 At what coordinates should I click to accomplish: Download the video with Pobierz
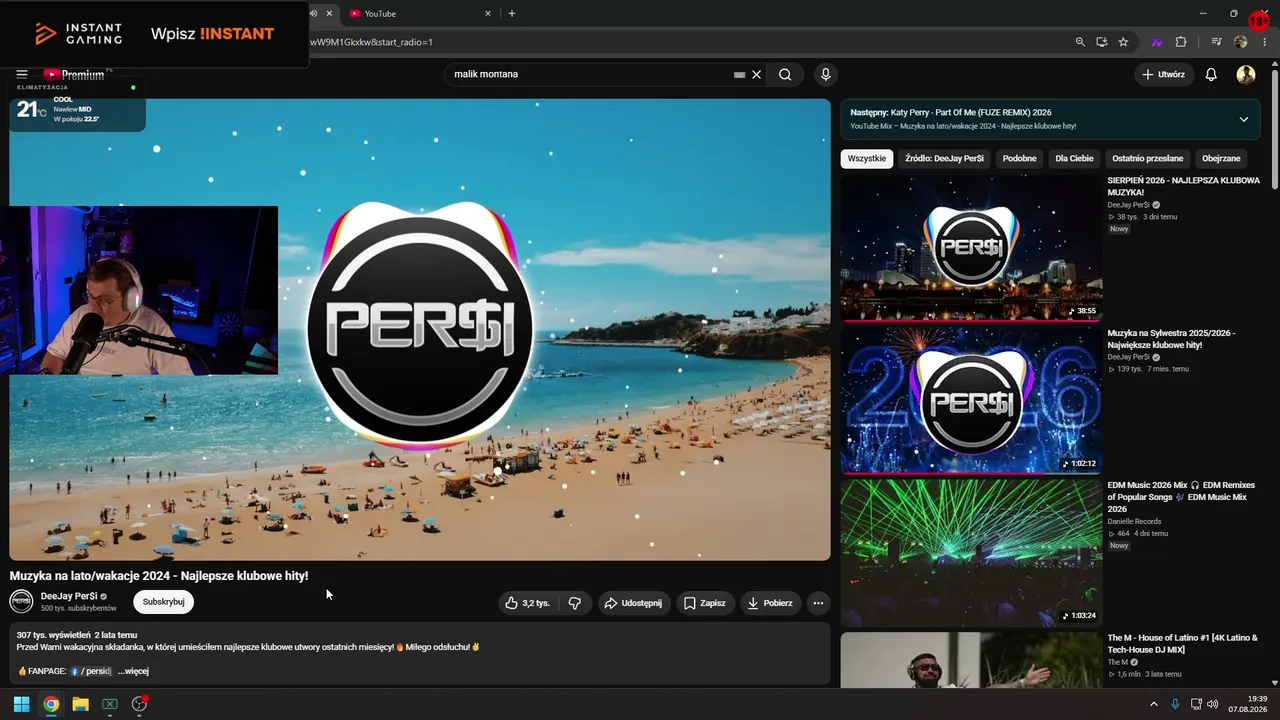click(770, 603)
